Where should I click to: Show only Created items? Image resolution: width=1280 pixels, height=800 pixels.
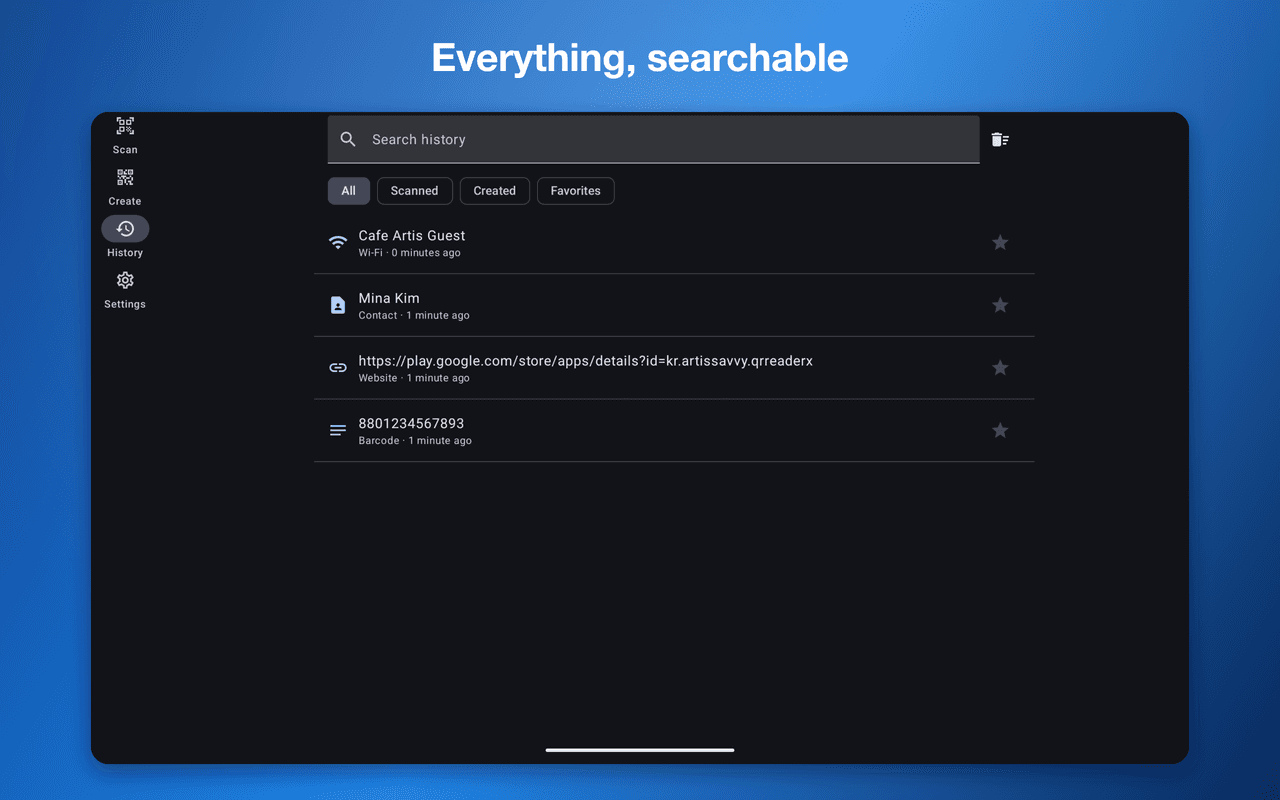[495, 191]
